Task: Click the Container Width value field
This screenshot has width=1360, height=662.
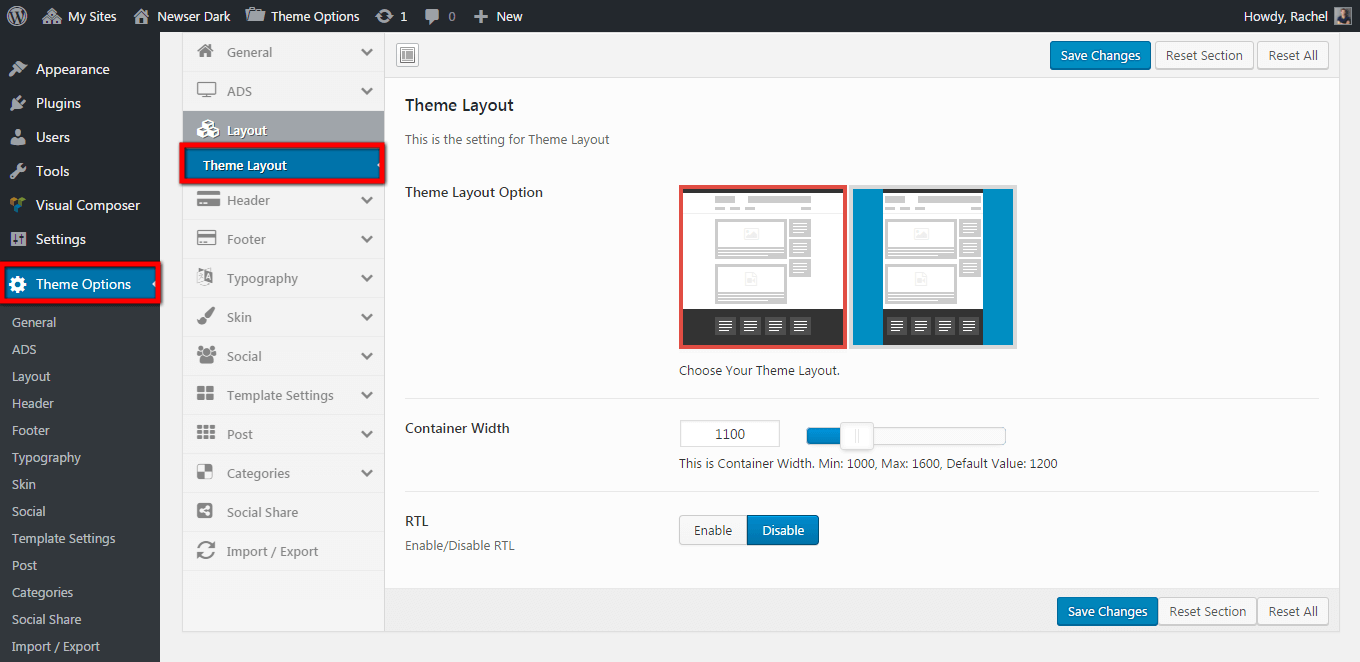Action: pos(729,434)
